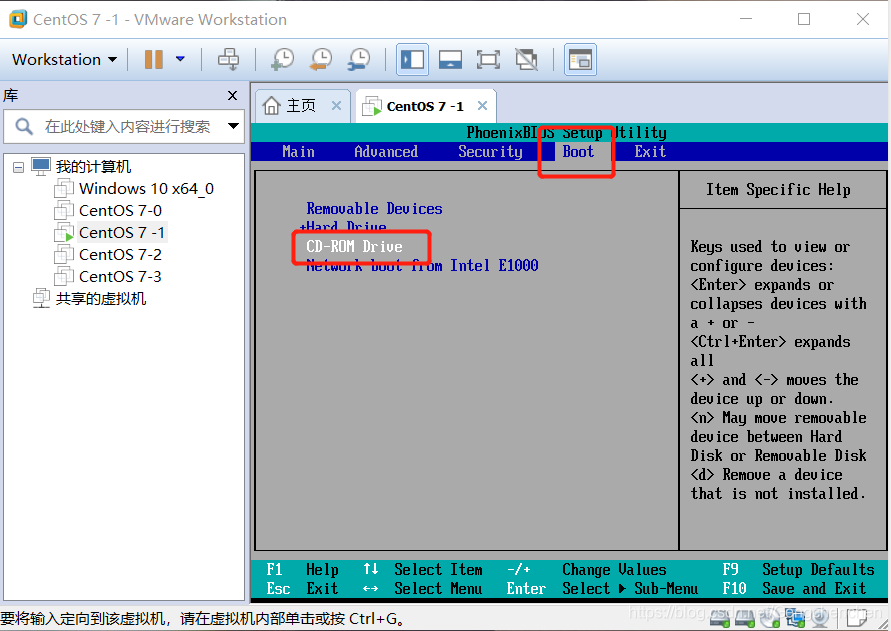891x631 pixels.
Task: Open the search filter dropdown arrow
Action: click(x=233, y=126)
